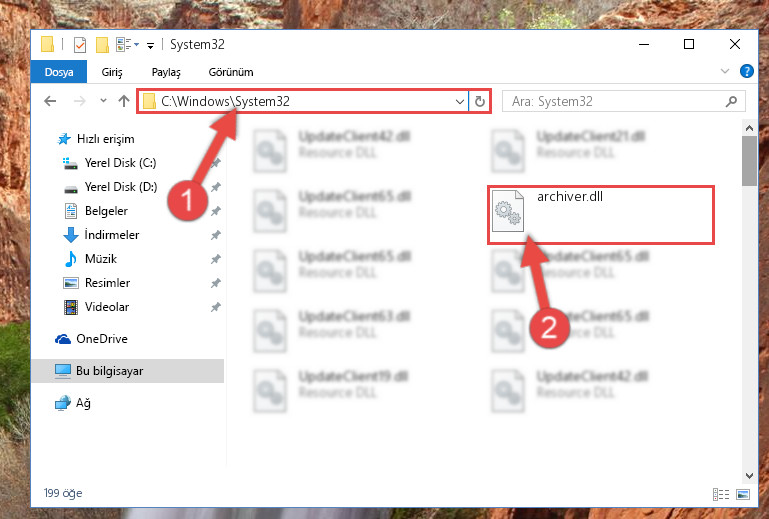Expand the recent locations chevron
The height and width of the screenshot is (519, 769).
pyautogui.click(x=103, y=101)
